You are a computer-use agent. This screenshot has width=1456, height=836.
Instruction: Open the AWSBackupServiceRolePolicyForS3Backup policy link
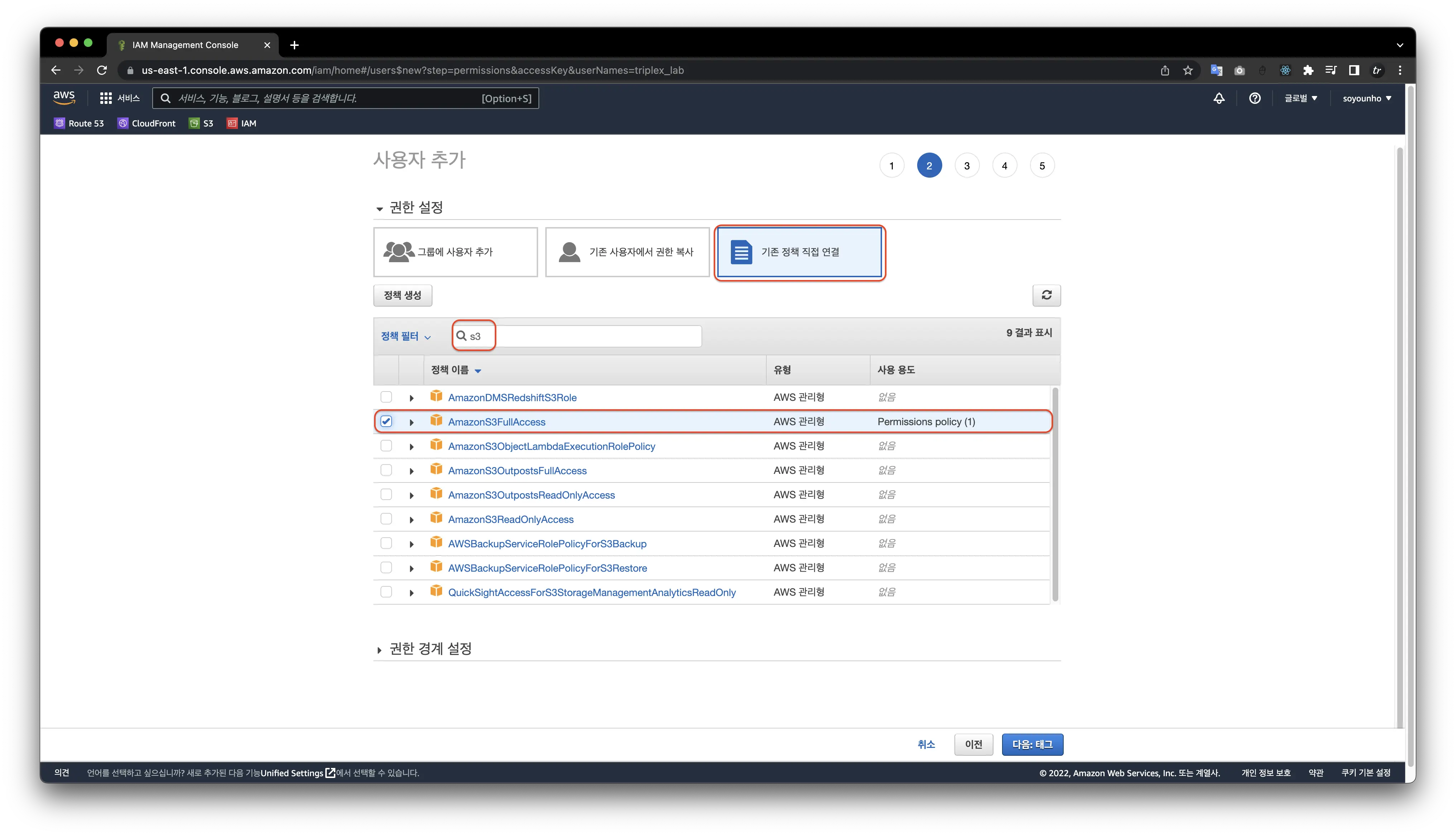tap(547, 544)
